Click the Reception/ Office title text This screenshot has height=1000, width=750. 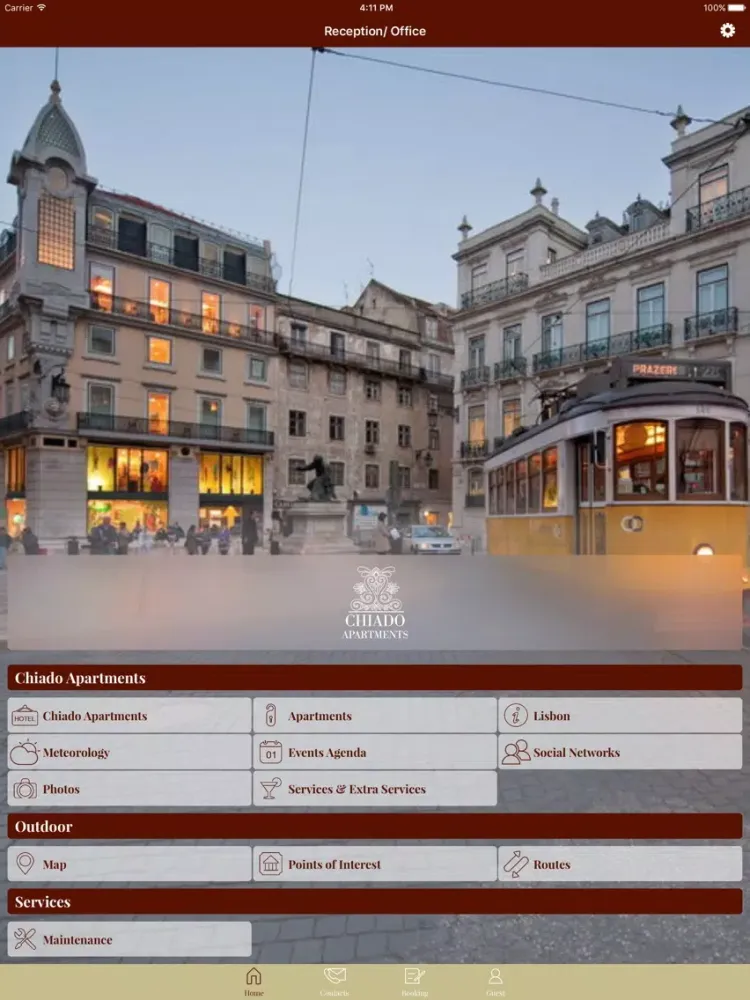375,31
